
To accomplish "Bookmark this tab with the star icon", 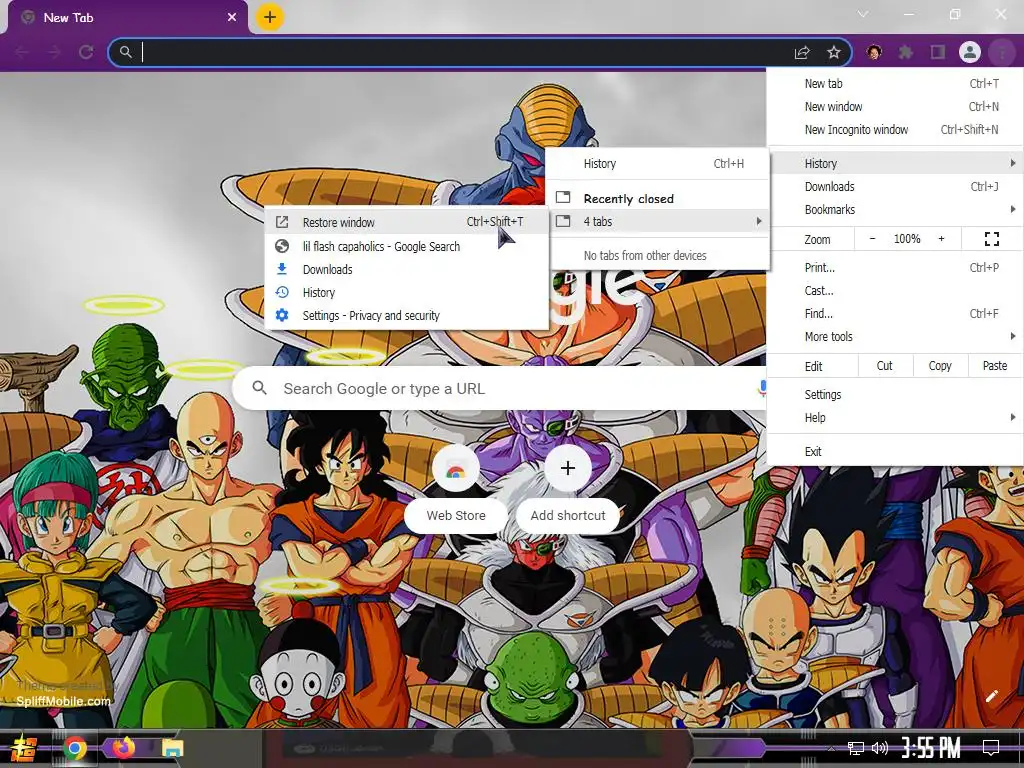I will [x=834, y=52].
